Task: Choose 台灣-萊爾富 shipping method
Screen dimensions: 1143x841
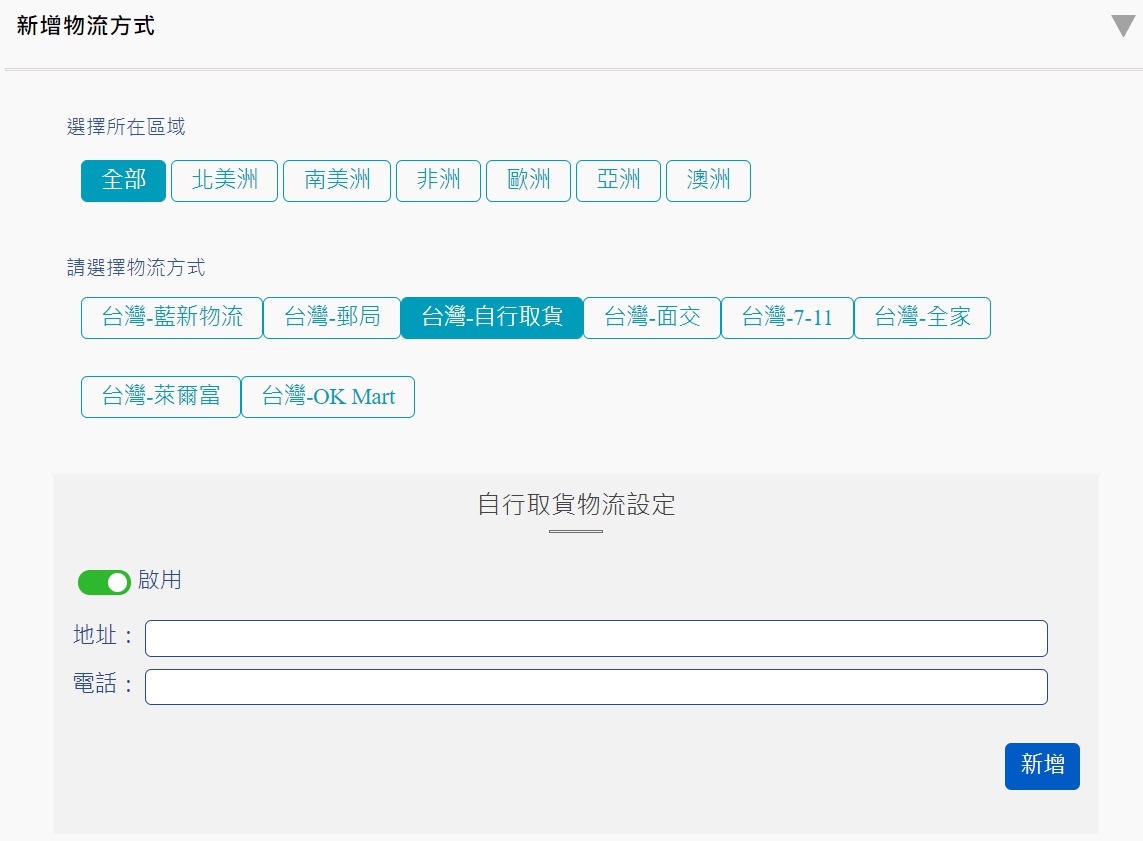Action: click(x=160, y=396)
